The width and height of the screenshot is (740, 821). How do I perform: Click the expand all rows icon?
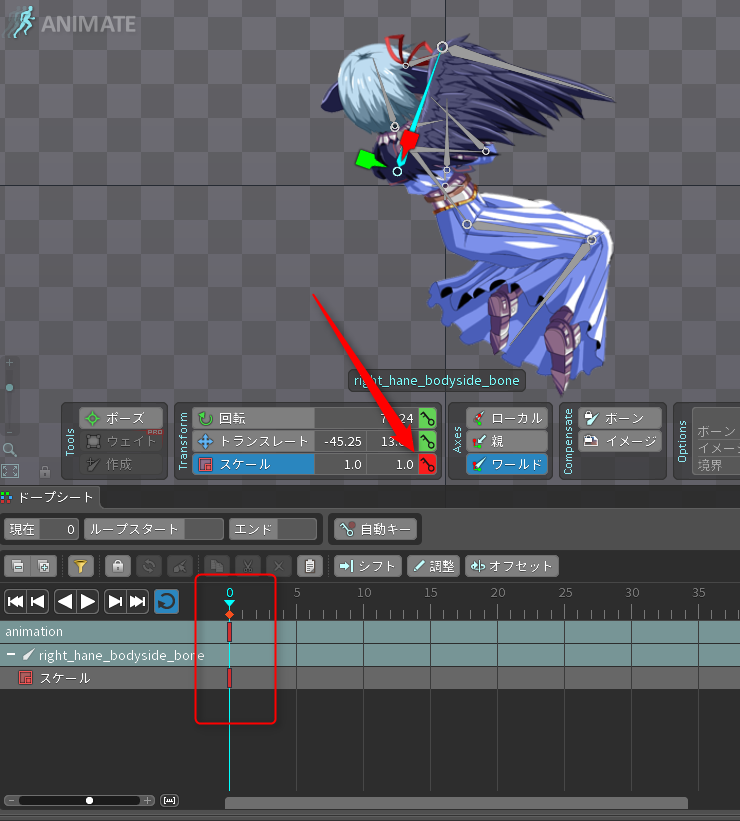(43, 566)
